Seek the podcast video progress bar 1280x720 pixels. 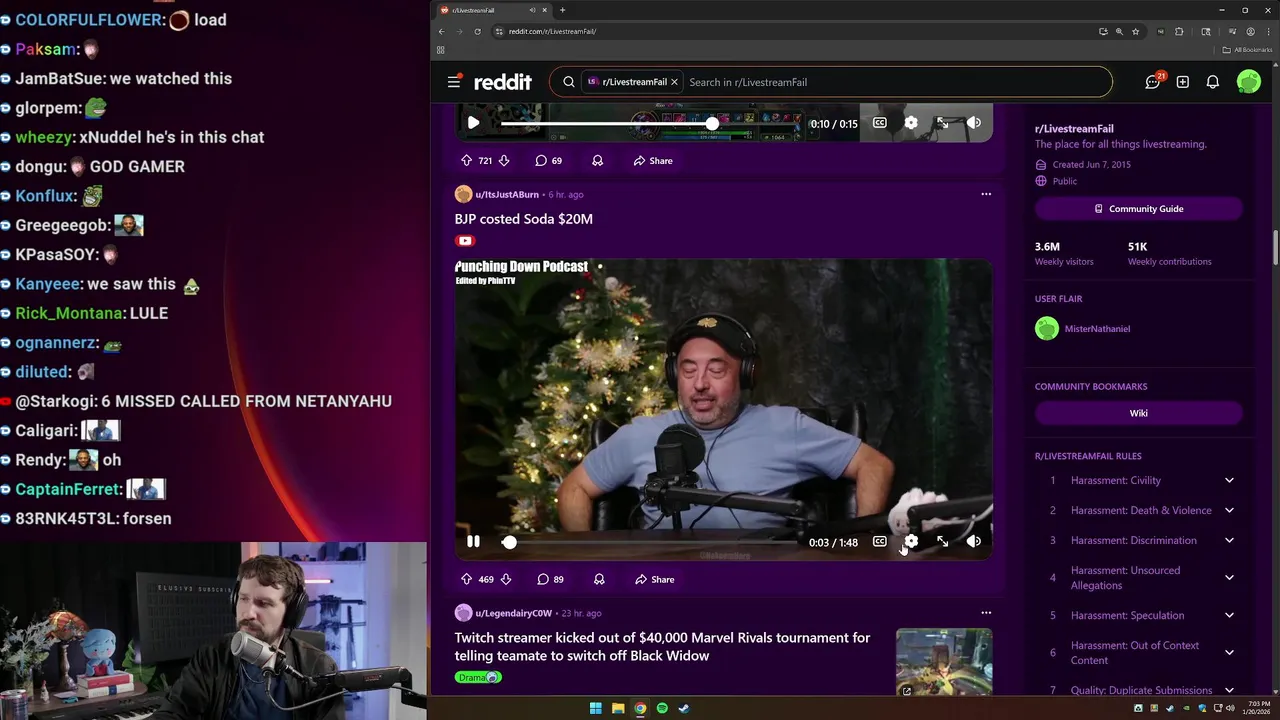(x=650, y=542)
